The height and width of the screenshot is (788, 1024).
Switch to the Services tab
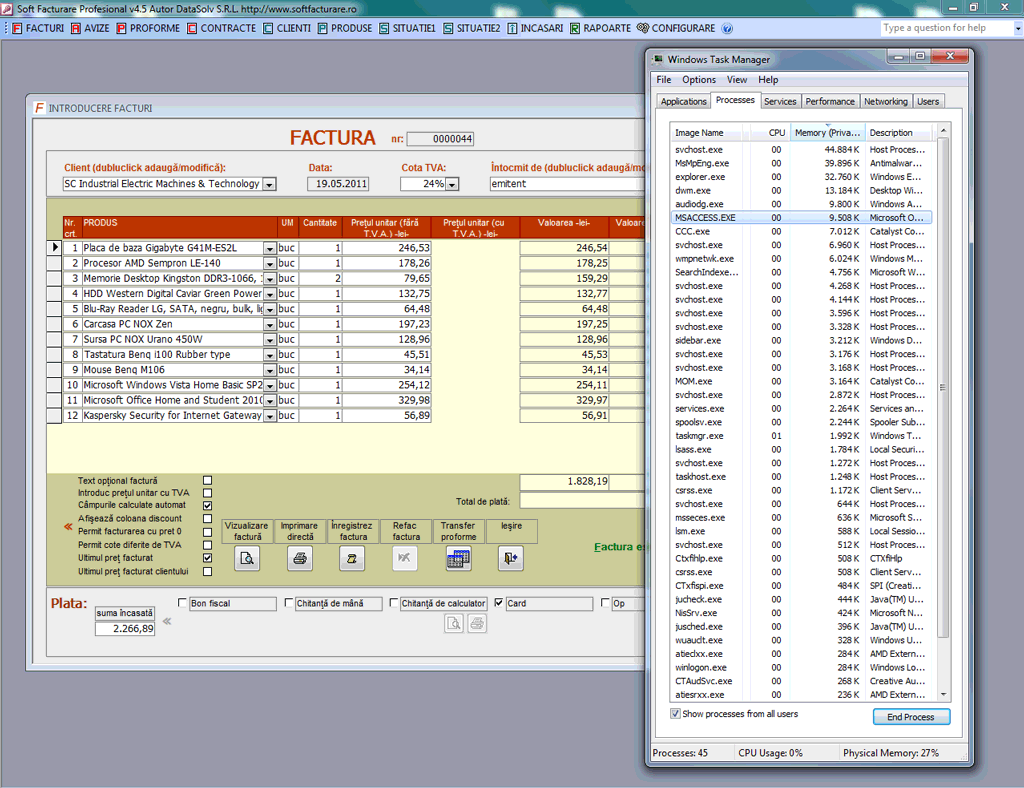(x=780, y=101)
